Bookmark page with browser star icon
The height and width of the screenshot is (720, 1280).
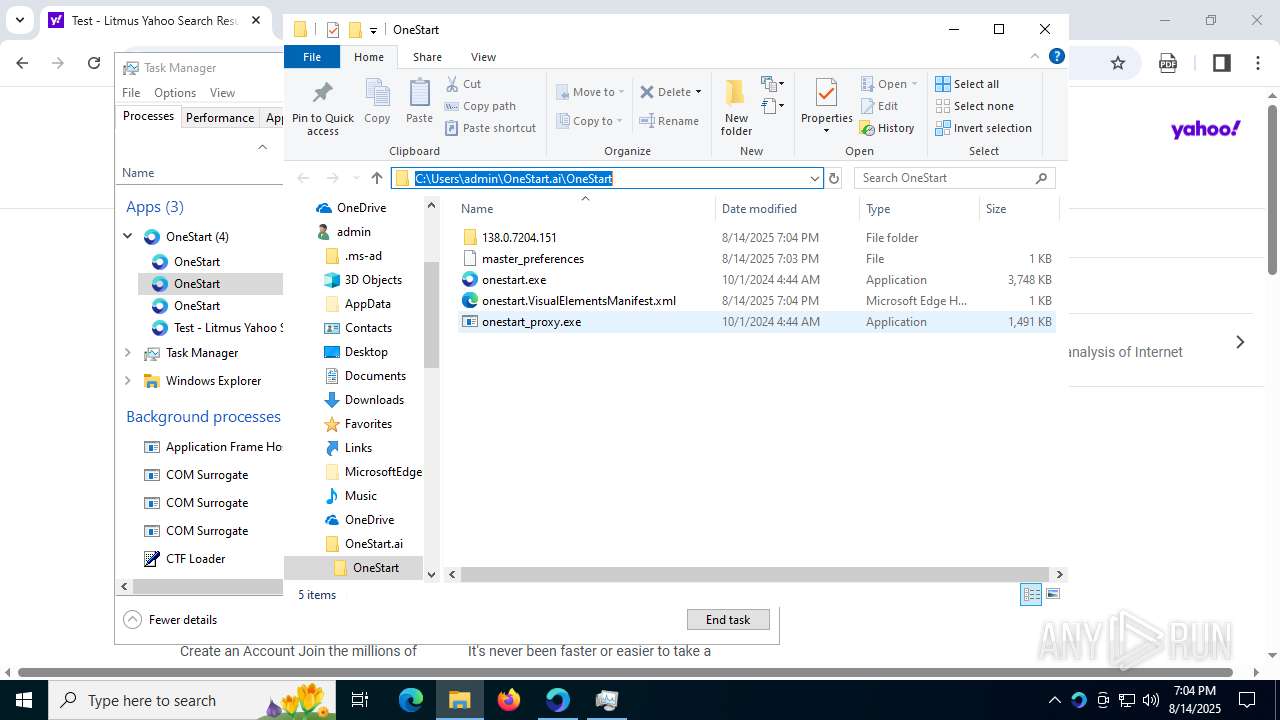pos(1118,63)
